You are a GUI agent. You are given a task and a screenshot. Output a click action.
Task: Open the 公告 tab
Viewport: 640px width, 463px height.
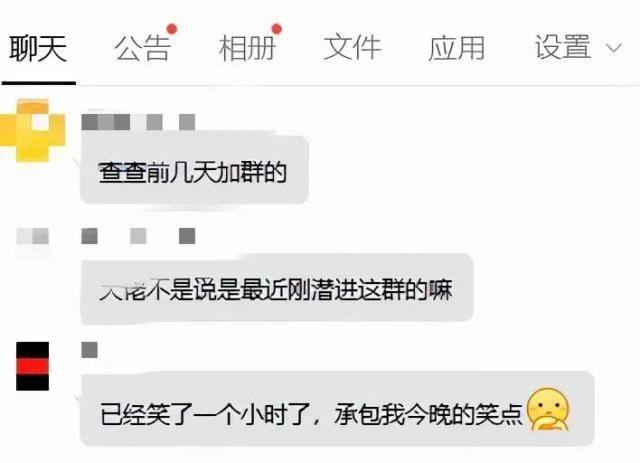click(x=142, y=49)
